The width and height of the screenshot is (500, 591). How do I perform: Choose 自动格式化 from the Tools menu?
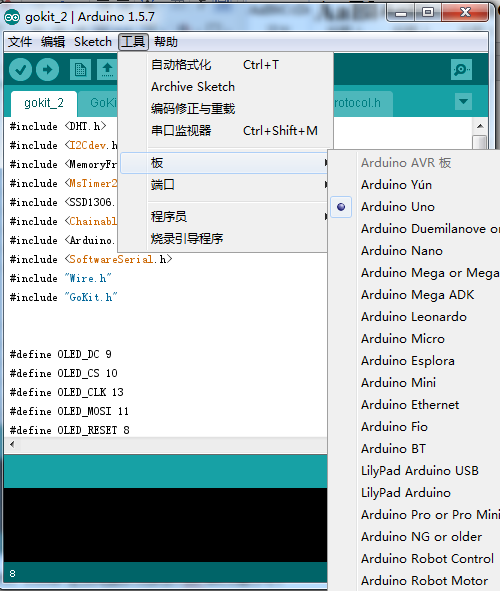pyautogui.click(x=225, y=65)
